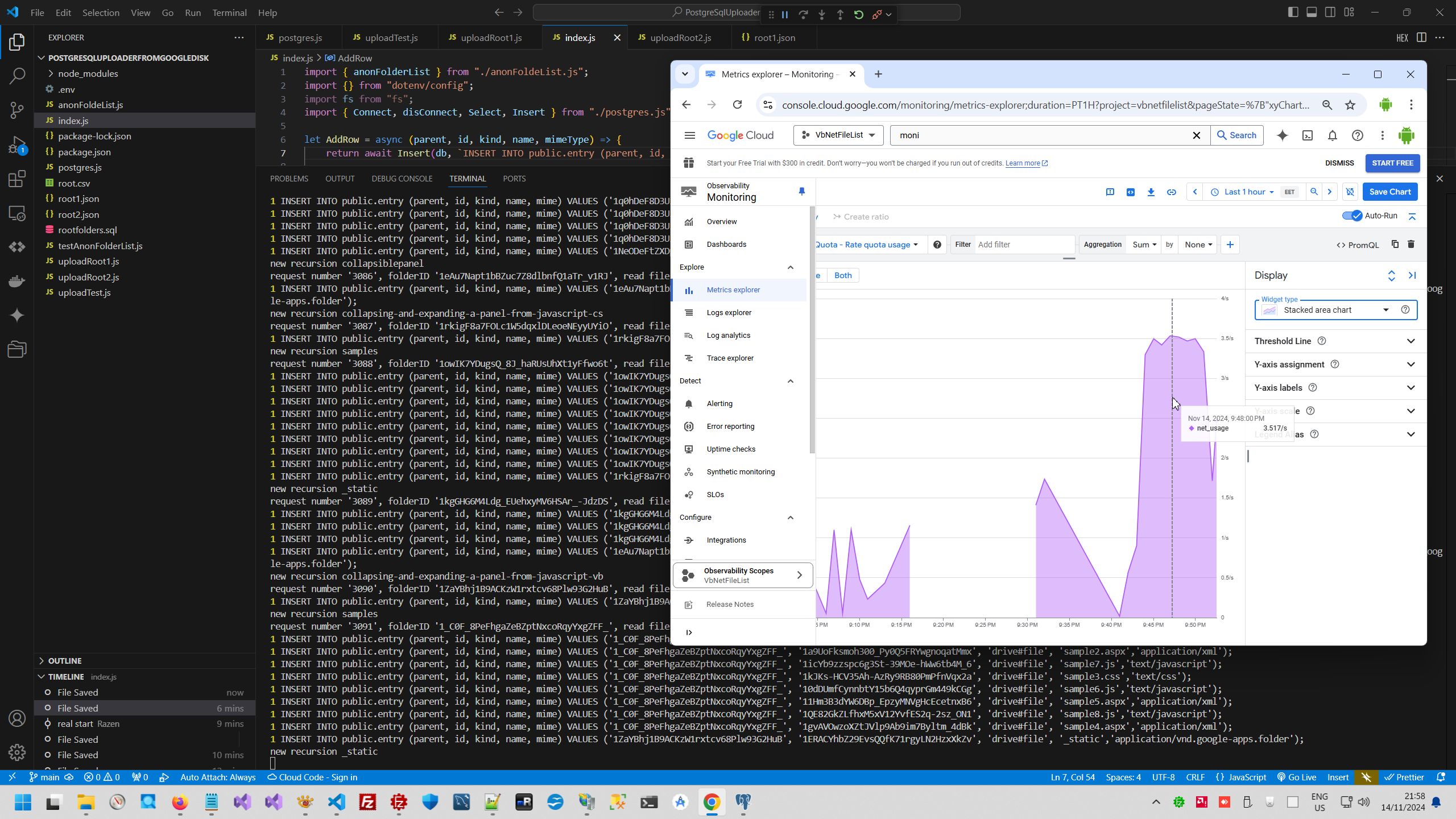Expand the node_modules folder

pos(88,73)
